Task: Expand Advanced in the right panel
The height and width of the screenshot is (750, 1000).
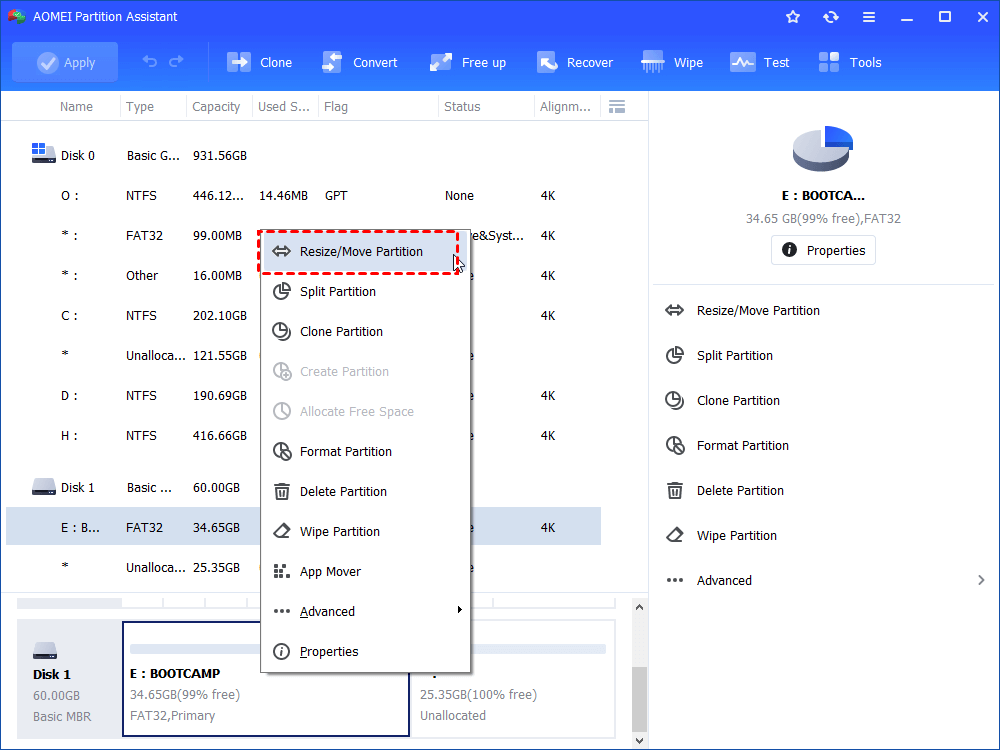Action: tap(723, 580)
